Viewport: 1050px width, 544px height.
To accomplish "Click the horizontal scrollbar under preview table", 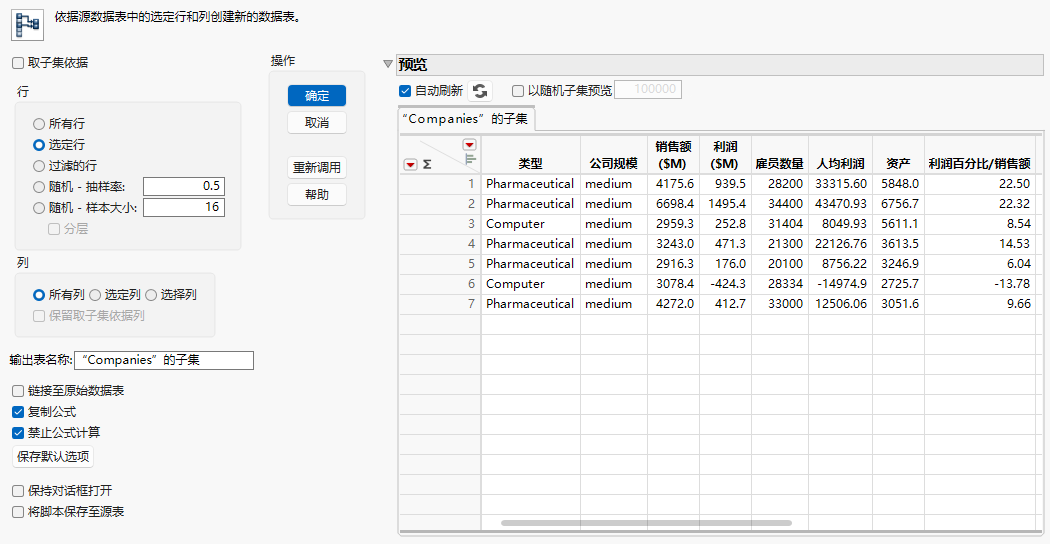I will (x=646, y=523).
